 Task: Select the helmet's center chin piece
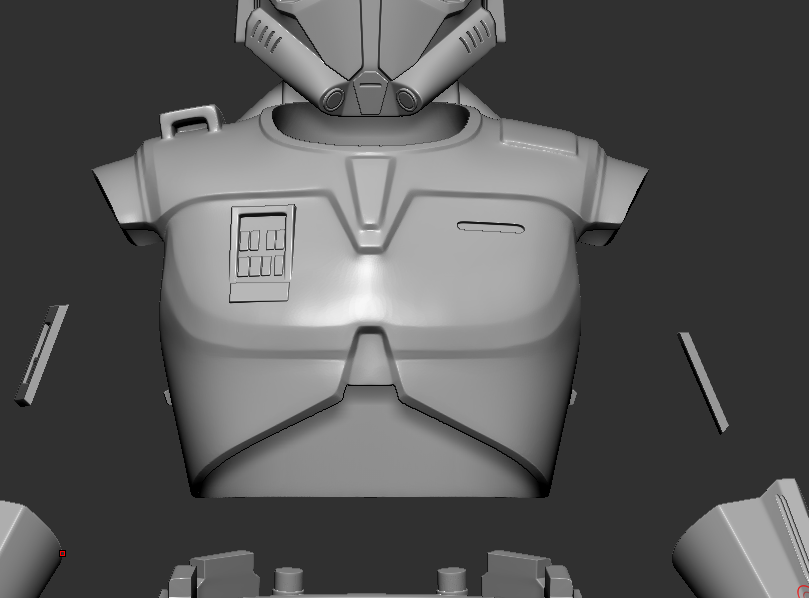coord(370,94)
